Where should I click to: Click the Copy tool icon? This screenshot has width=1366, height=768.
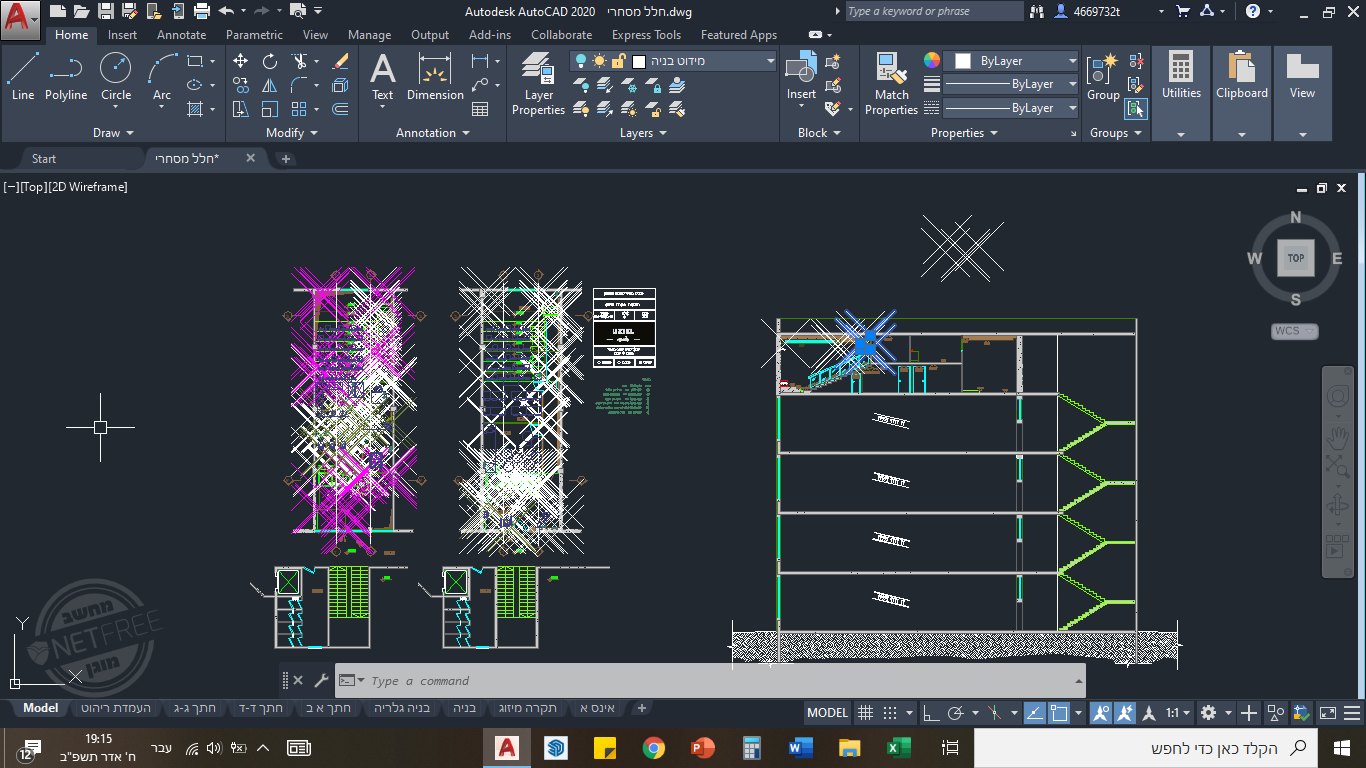point(241,85)
